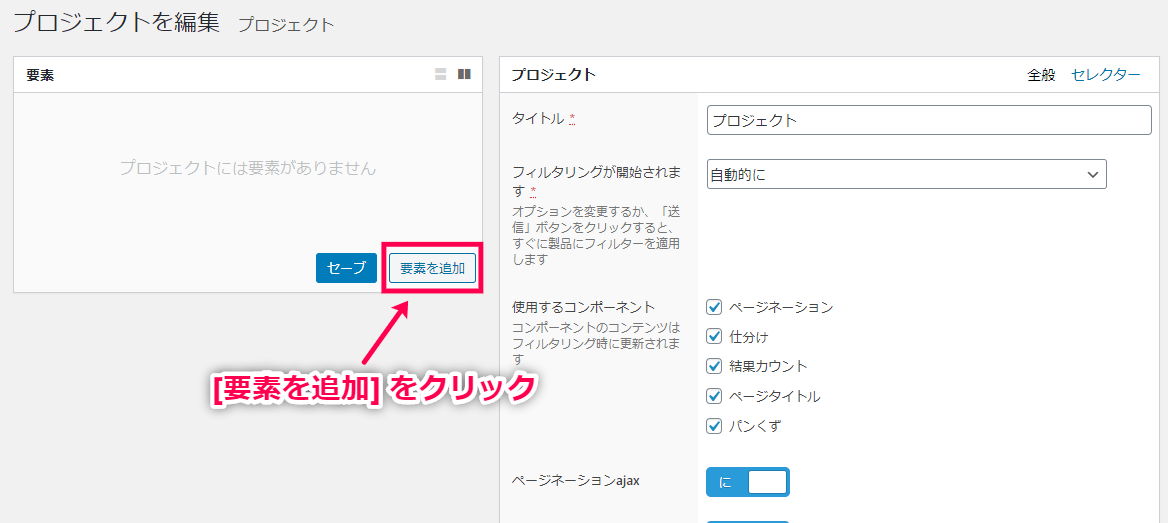Click the 要素を追加 button
This screenshot has height=523, width=1168.
[432, 268]
